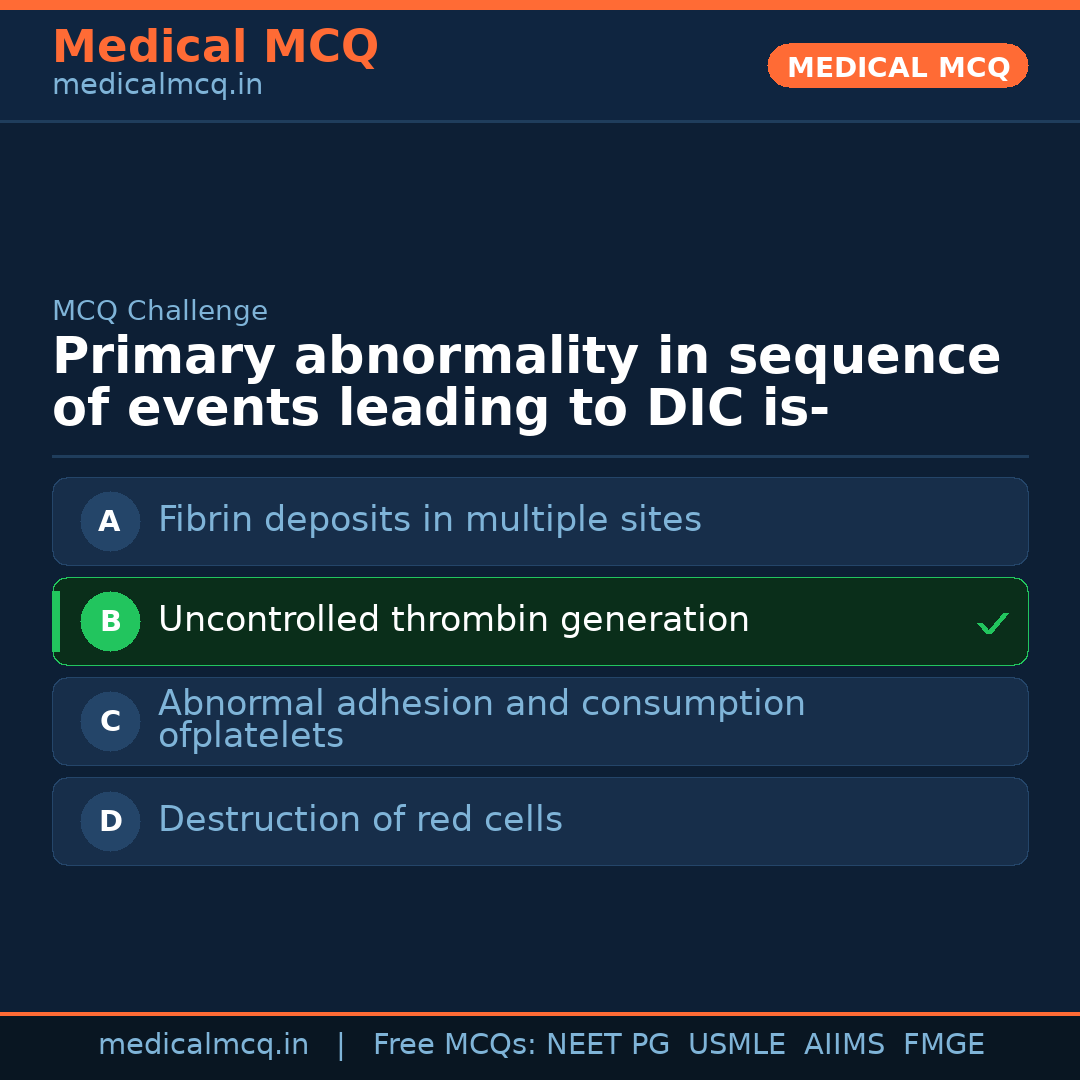The height and width of the screenshot is (1080, 1080).
Task: Select 'Destruction of red cells' option
Action: point(360,820)
